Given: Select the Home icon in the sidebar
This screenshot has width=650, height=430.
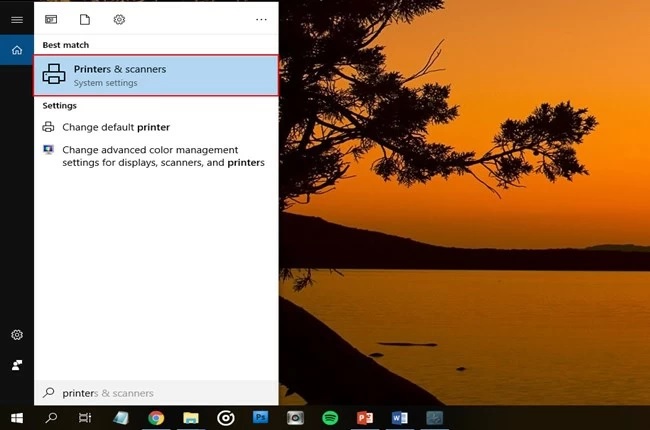Looking at the screenshot, I should tap(17, 50).
